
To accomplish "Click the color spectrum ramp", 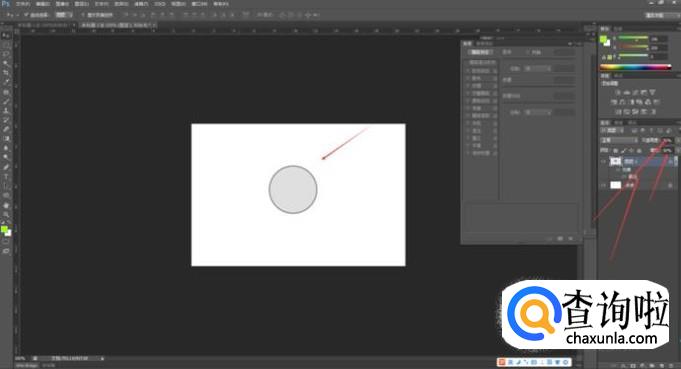I will (635, 67).
